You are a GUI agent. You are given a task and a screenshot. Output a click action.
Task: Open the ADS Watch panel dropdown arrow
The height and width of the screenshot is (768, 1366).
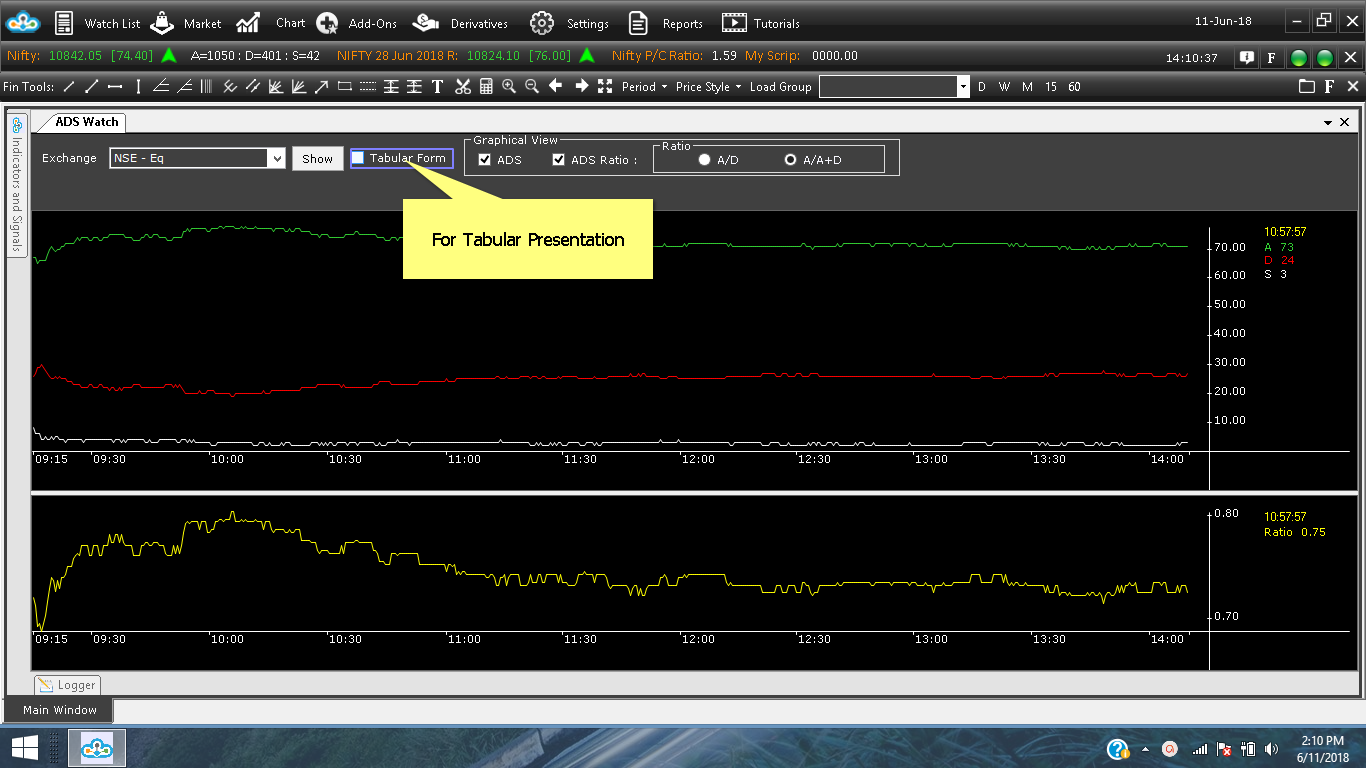tap(1328, 122)
